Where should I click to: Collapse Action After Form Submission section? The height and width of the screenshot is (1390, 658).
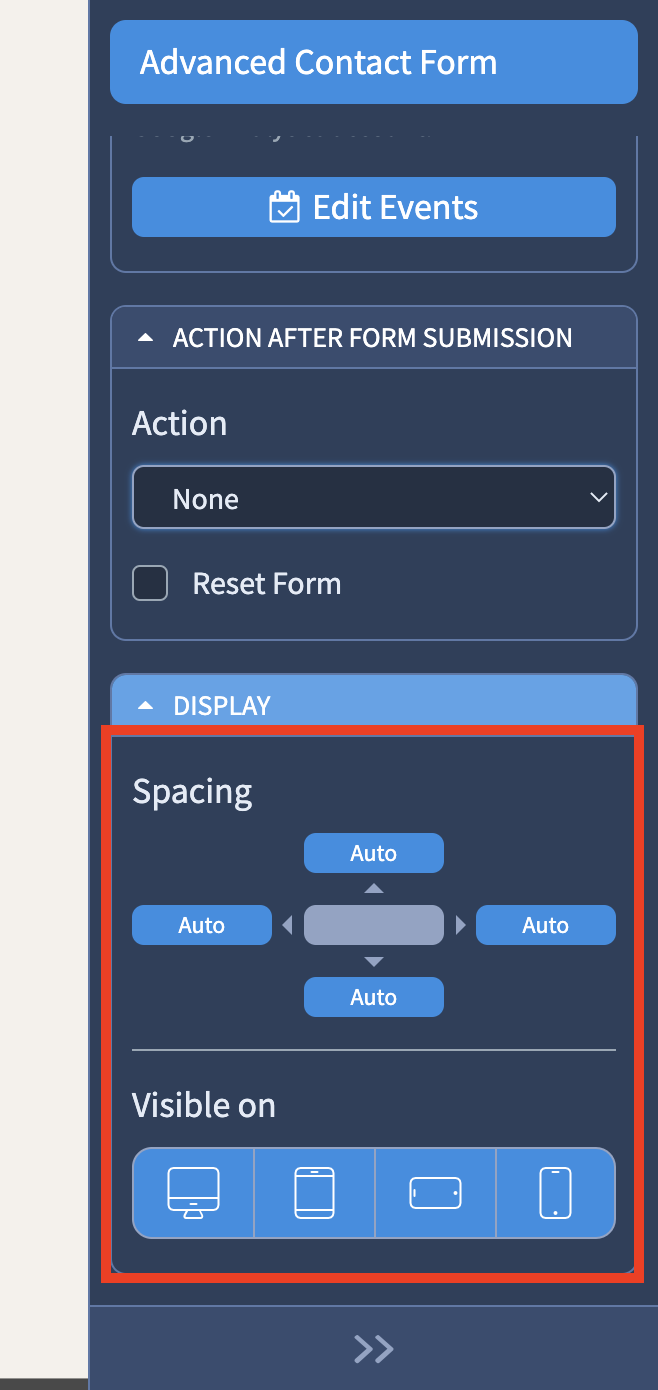(374, 338)
